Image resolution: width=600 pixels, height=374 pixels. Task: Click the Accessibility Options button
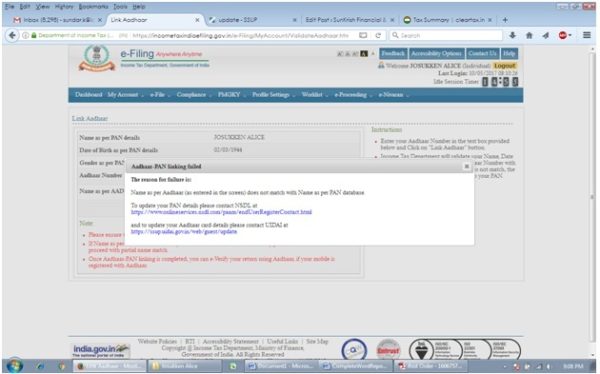point(437,54)
